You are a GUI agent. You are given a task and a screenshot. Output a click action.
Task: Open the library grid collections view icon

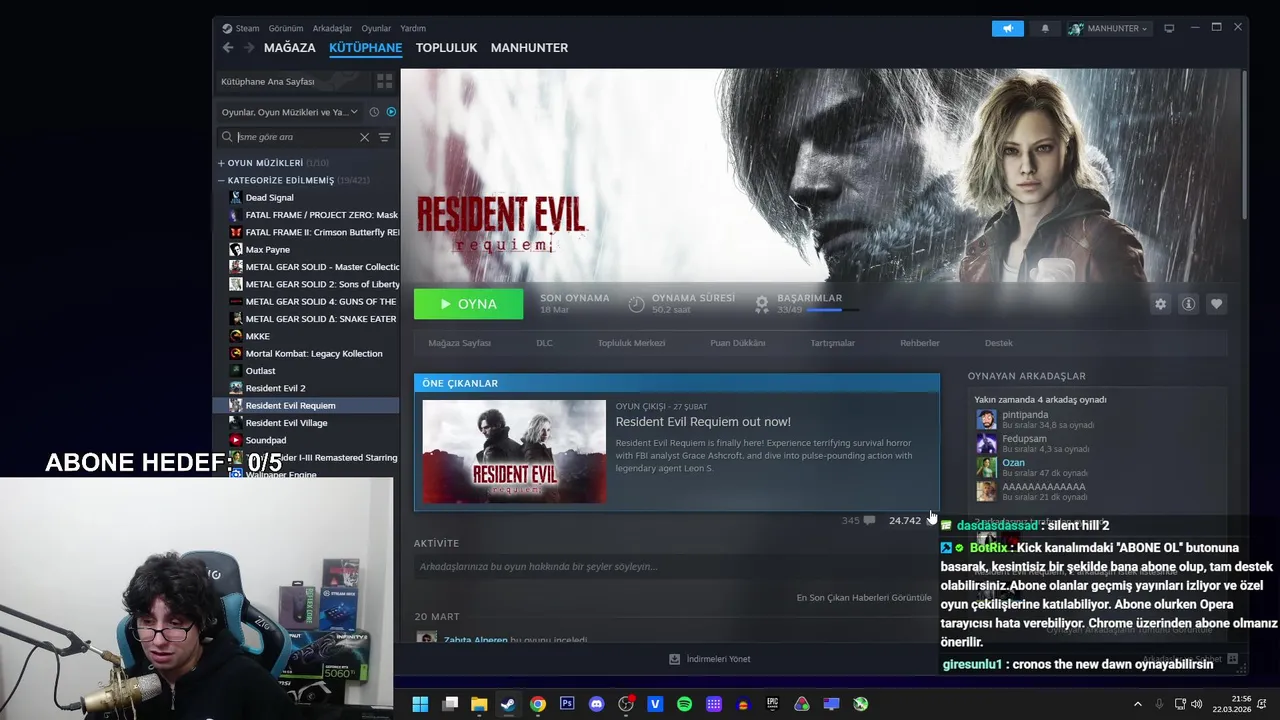384,81
